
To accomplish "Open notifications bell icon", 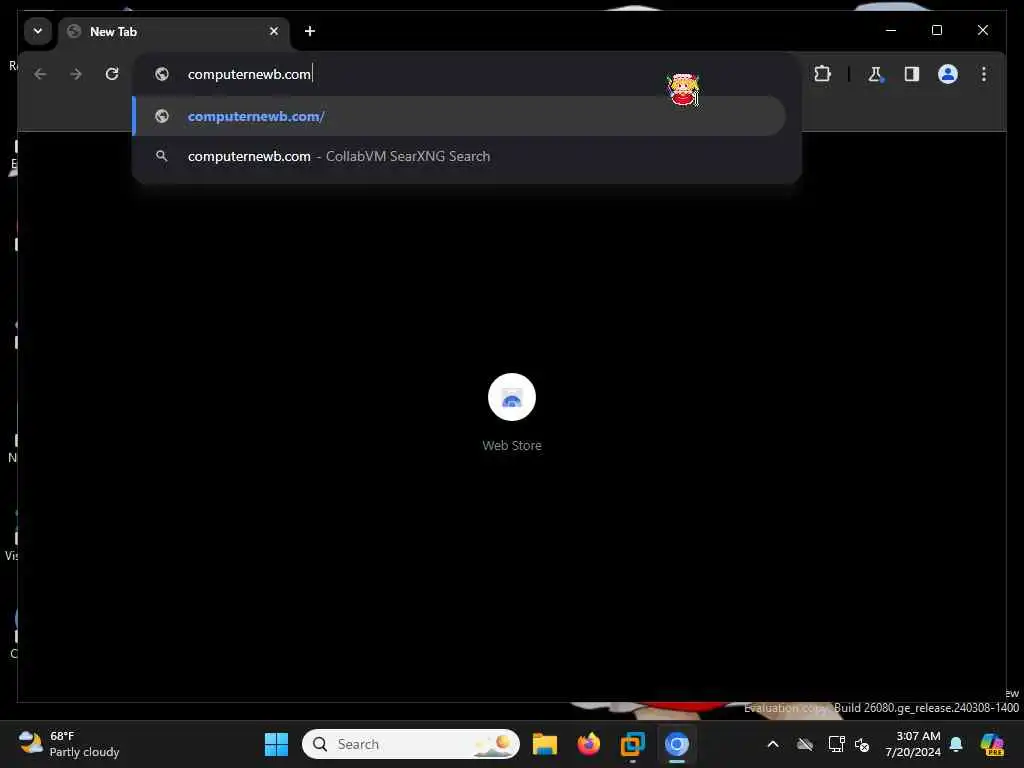I will click(x=956, y=744).
